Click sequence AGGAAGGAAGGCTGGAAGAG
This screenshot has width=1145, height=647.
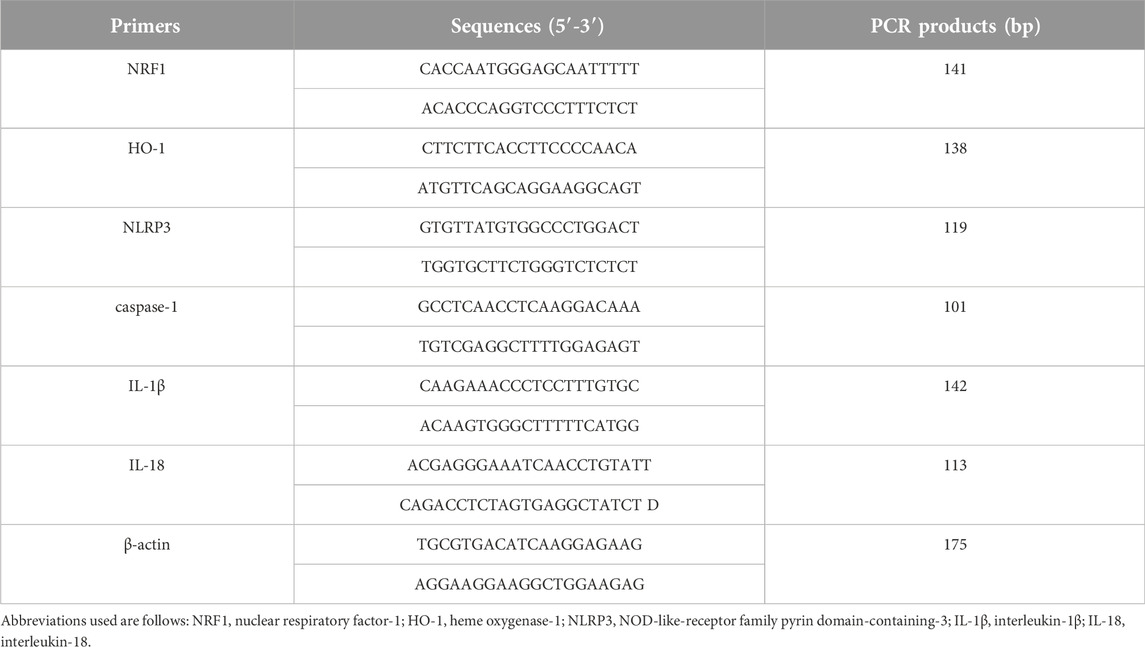click(529, 584)
